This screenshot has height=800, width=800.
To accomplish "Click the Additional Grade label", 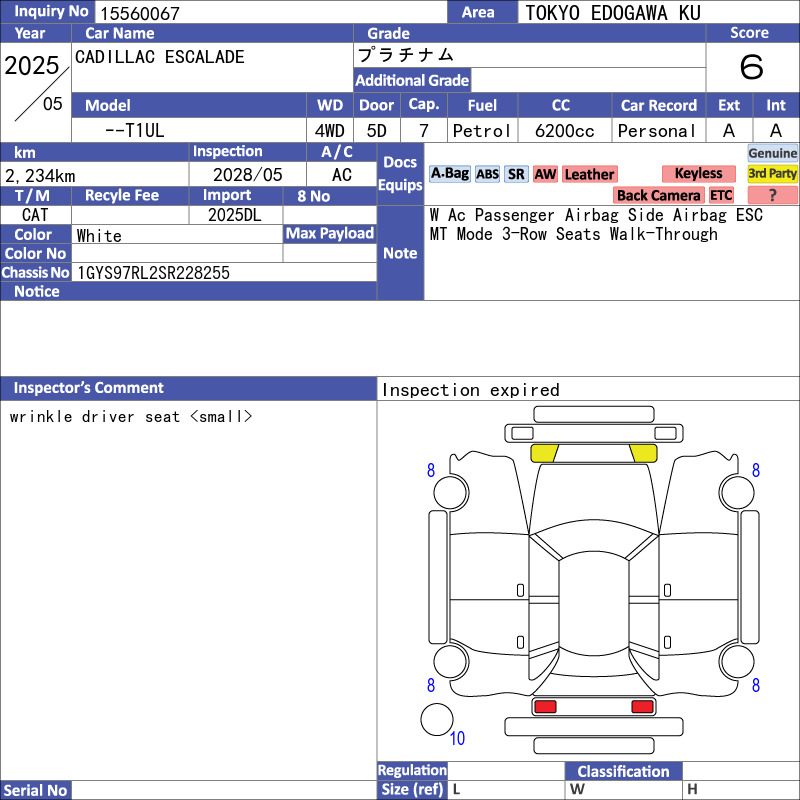I will point(412,80).
